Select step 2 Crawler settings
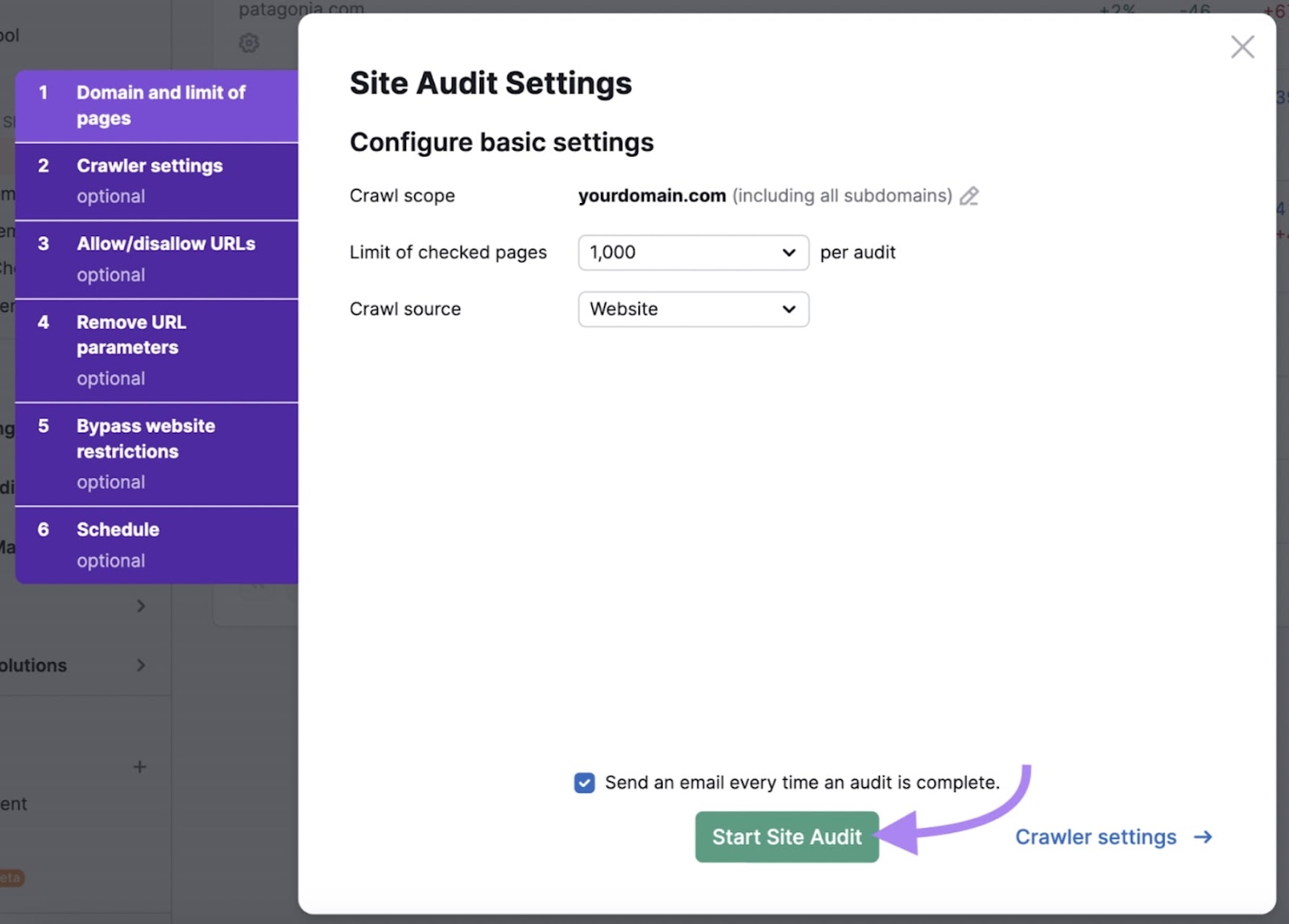1289x924 pixels. (x=157, y=180)
